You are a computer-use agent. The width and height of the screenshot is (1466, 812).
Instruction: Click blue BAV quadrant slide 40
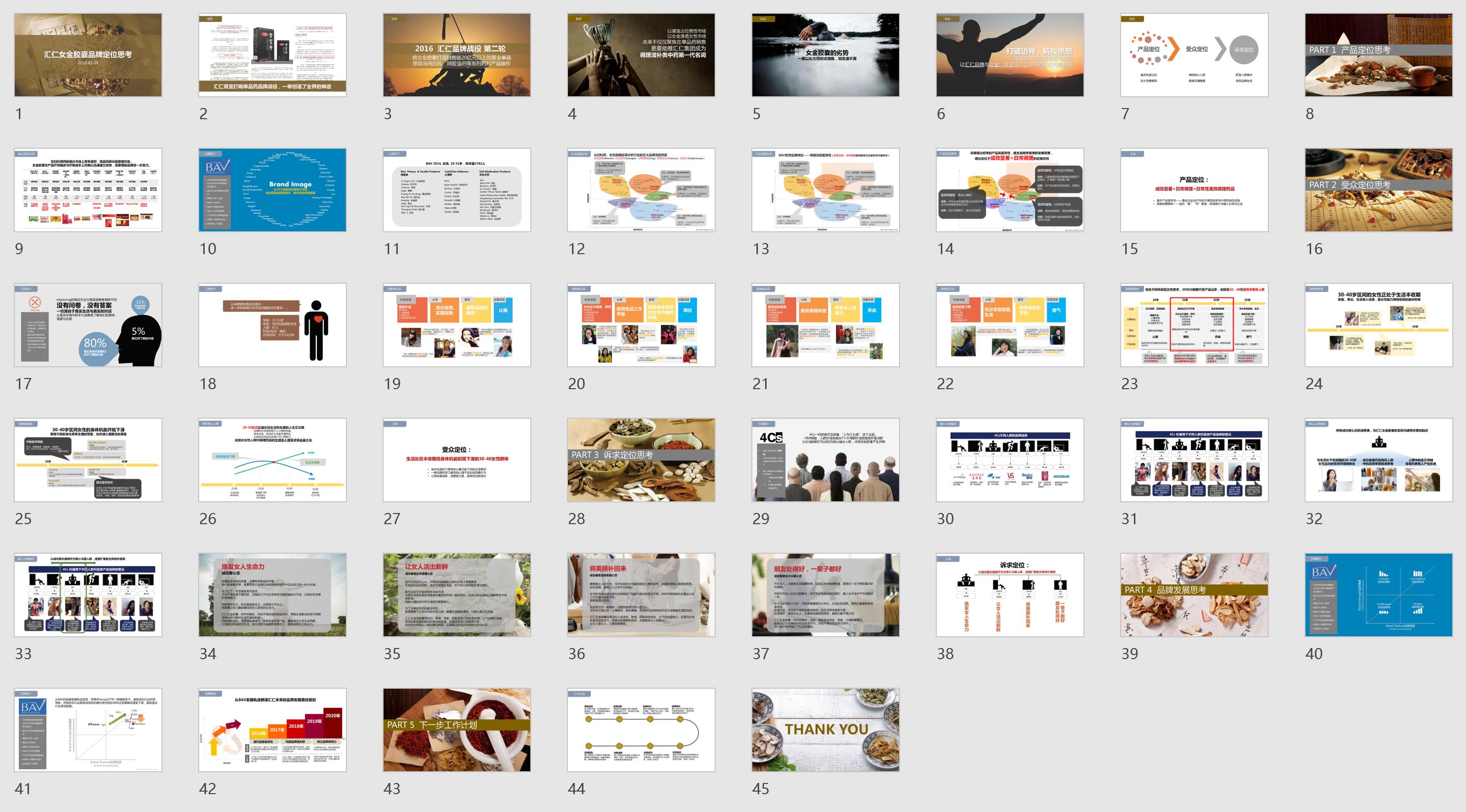point(1378,594)
